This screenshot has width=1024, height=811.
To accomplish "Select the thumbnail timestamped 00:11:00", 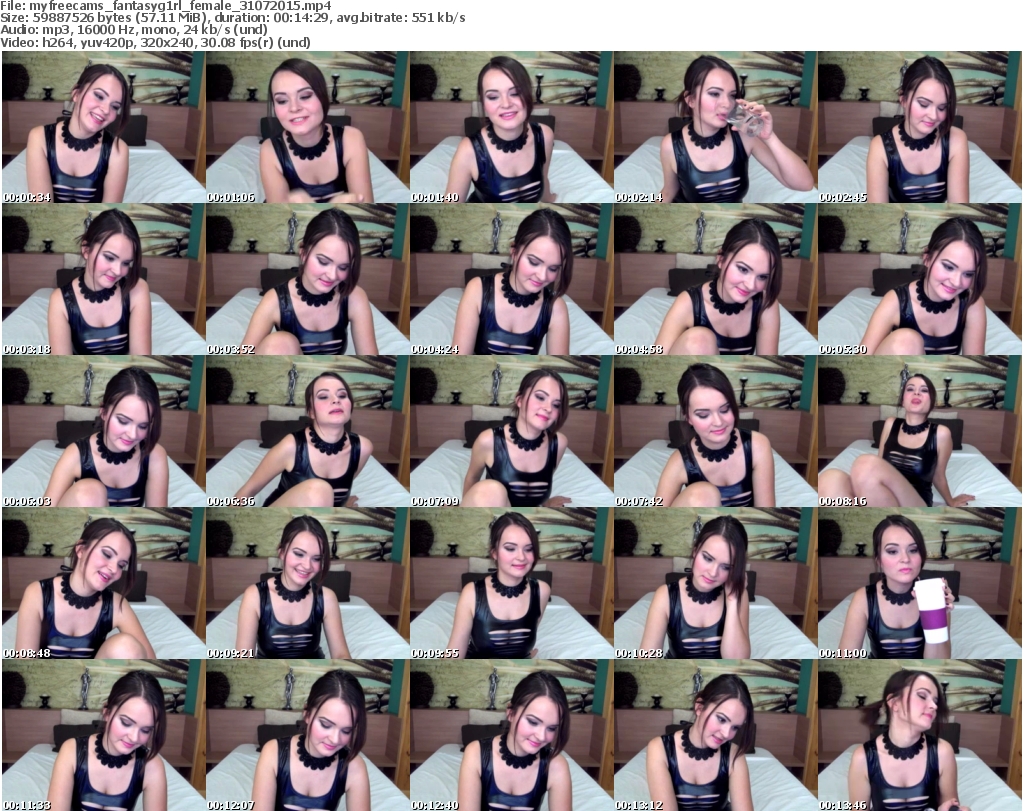I will (x=920, y=584).
